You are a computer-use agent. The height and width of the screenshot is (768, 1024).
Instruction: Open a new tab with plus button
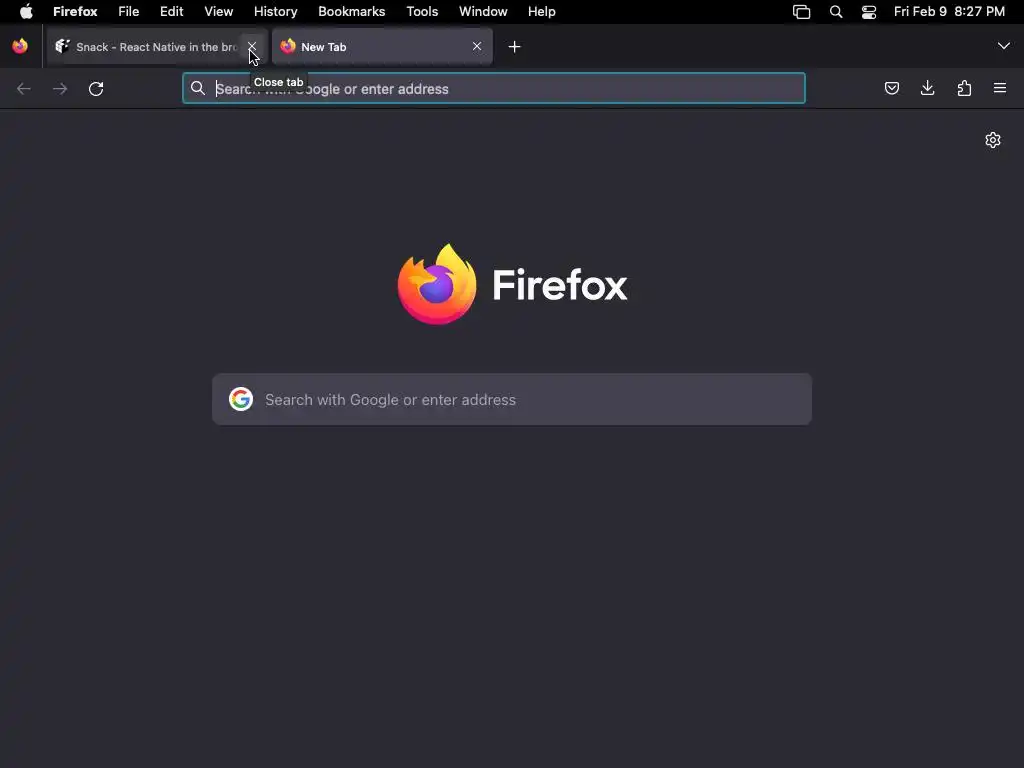click(515, 46)
